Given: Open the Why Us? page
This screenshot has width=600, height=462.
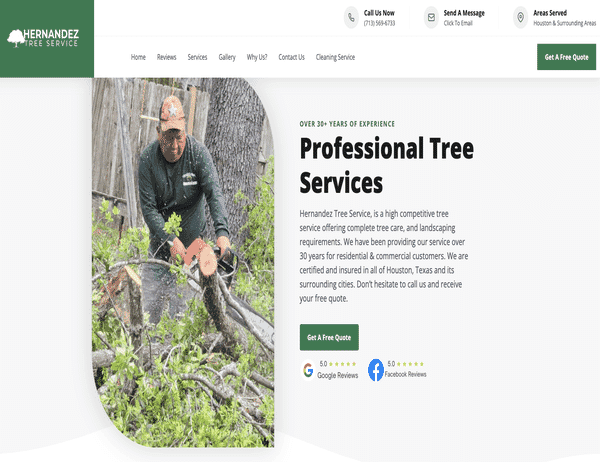Looking at the screenshot, I should 257,57.
